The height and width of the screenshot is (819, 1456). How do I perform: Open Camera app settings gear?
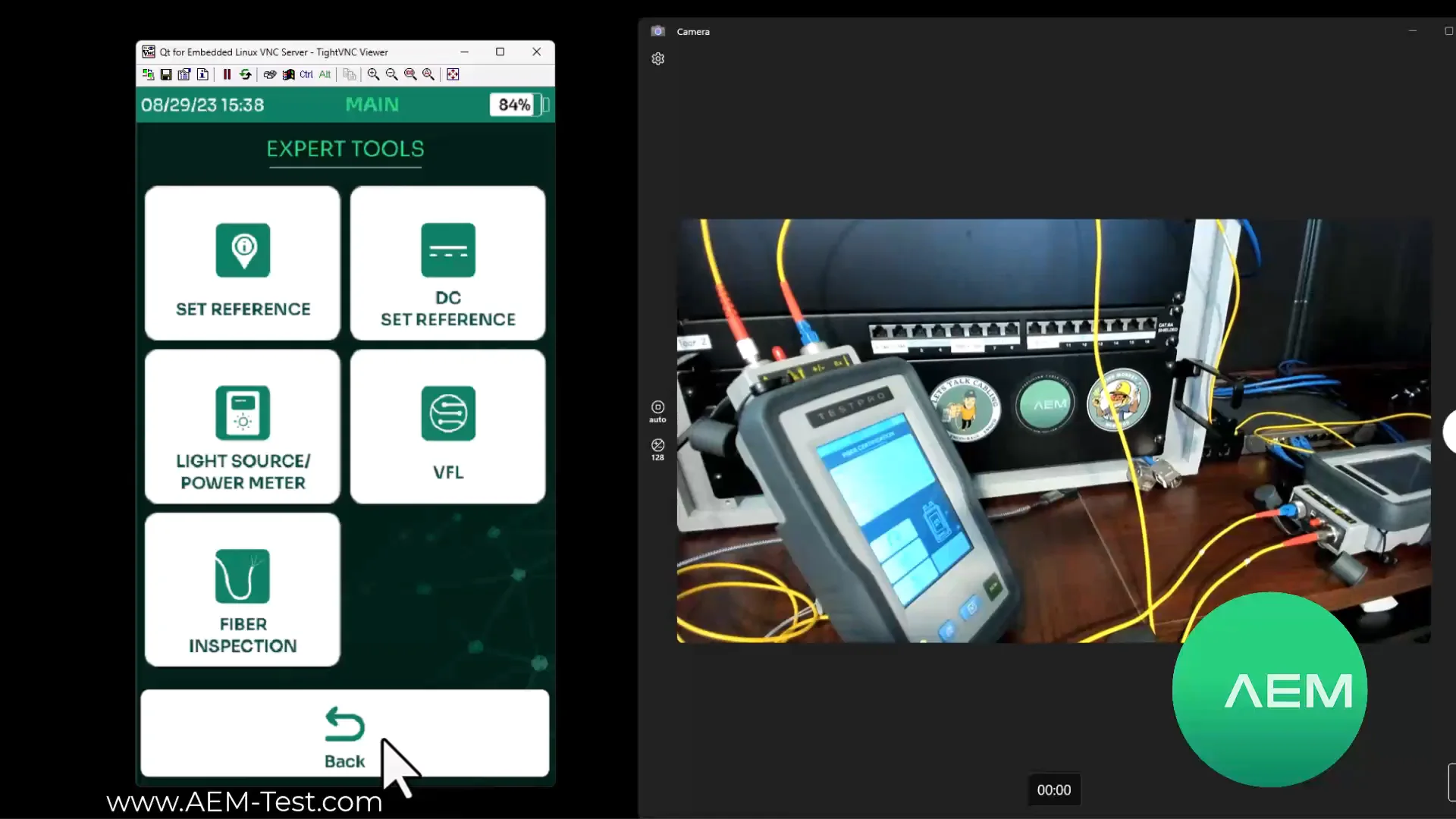658,59
